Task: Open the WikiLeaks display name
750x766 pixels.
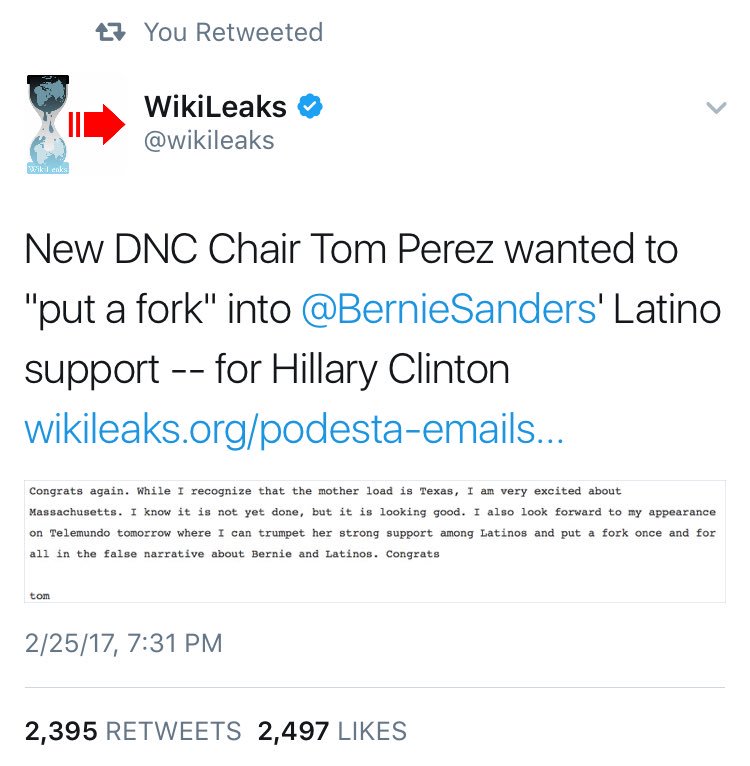Action: point(215,106)
